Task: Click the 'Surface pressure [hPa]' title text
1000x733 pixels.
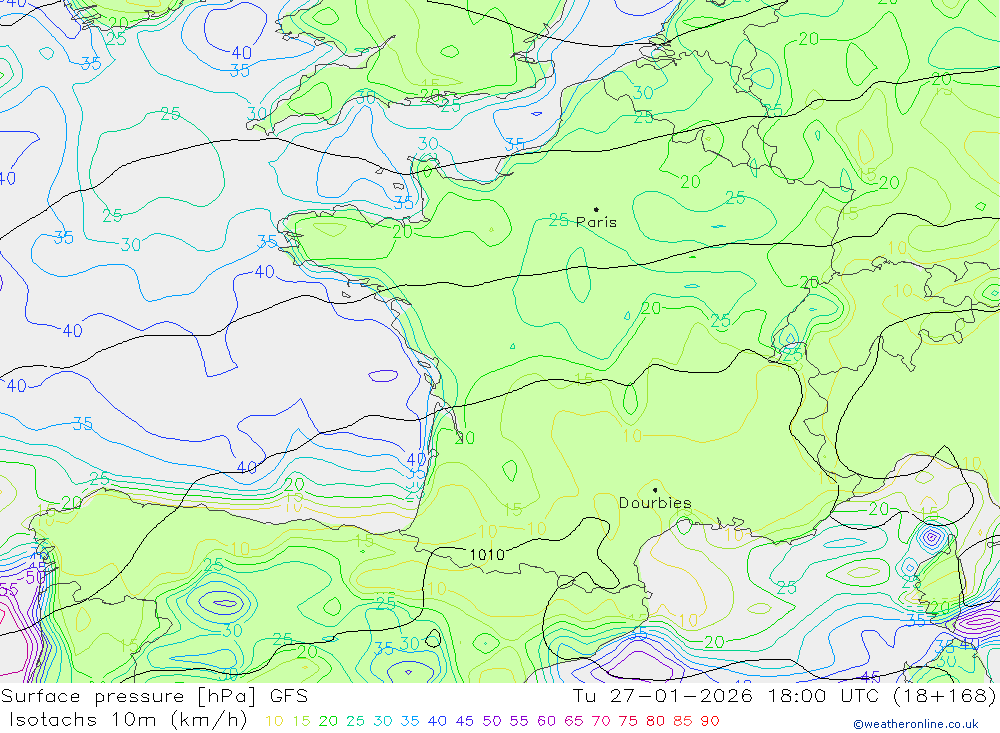Action: click(129, 696)
